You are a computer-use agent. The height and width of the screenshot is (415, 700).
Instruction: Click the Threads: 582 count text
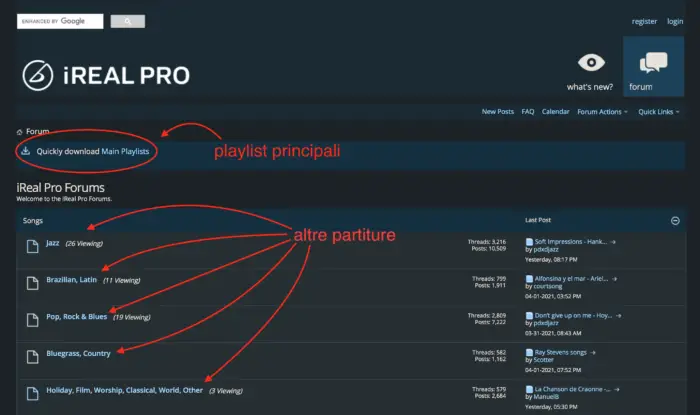coord(489,352)
